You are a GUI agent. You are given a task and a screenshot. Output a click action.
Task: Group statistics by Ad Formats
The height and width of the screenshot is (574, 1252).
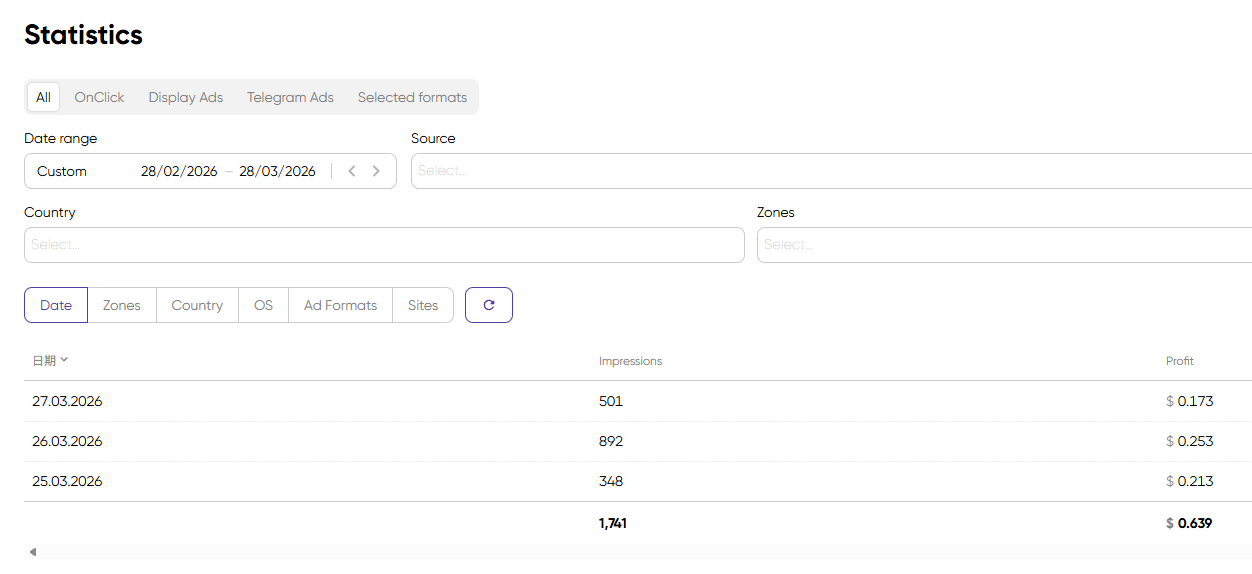[340, 305]
